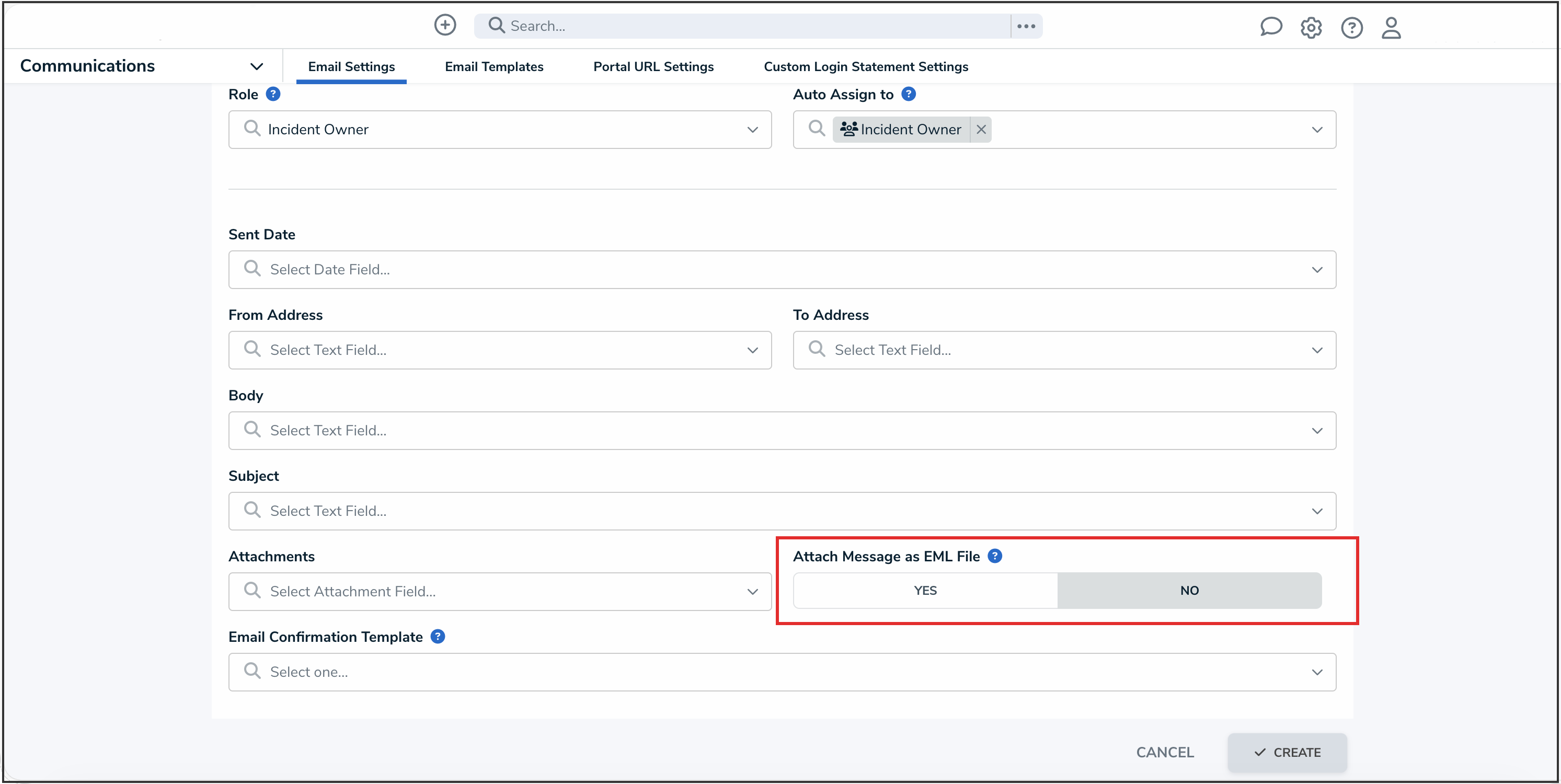Click the CREATE button
This screenshot has height=784, width=1561.
point(1287,753)
